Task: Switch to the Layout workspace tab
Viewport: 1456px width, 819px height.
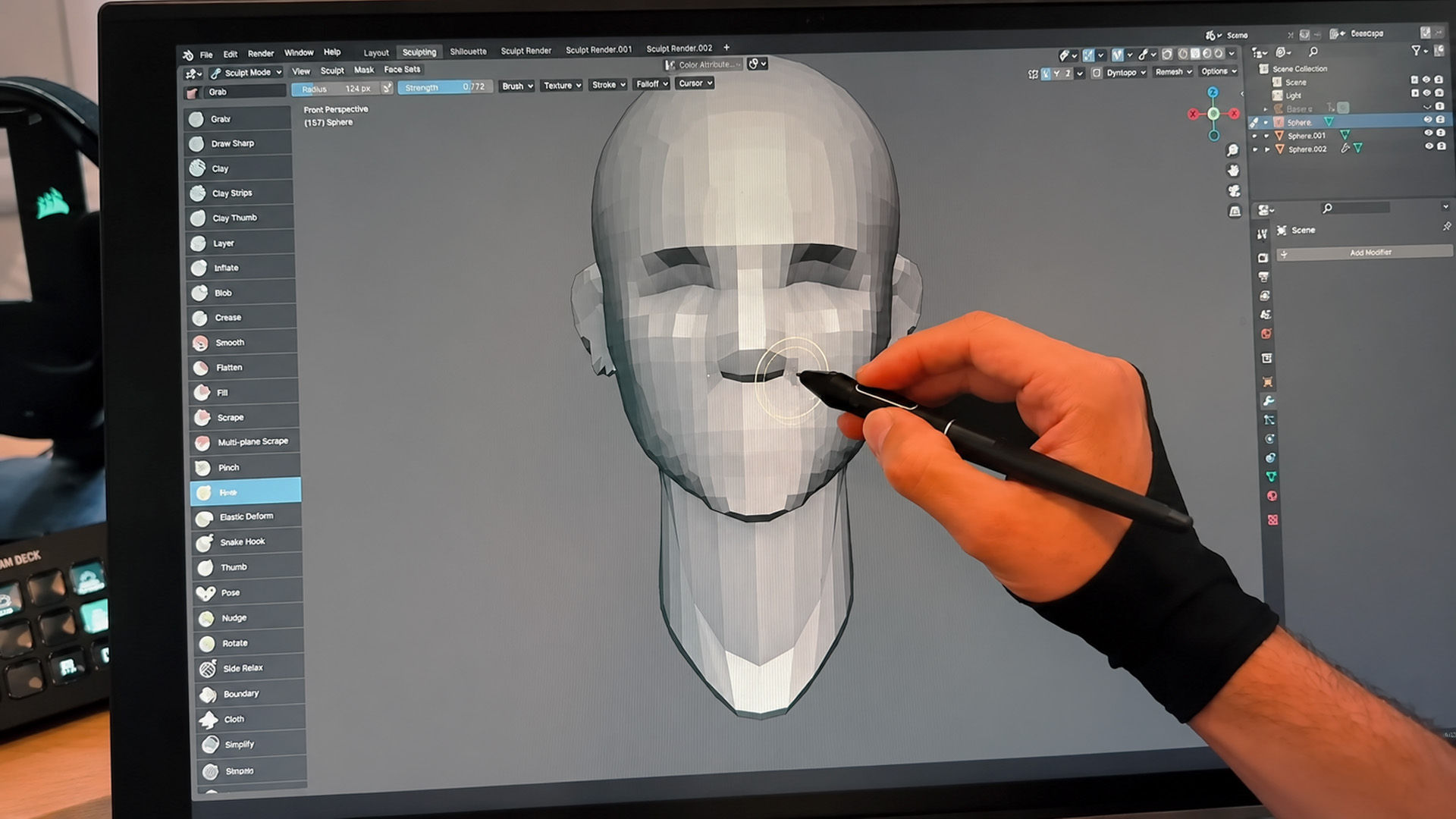Action: pyautogui.click(x=376, y=53)
